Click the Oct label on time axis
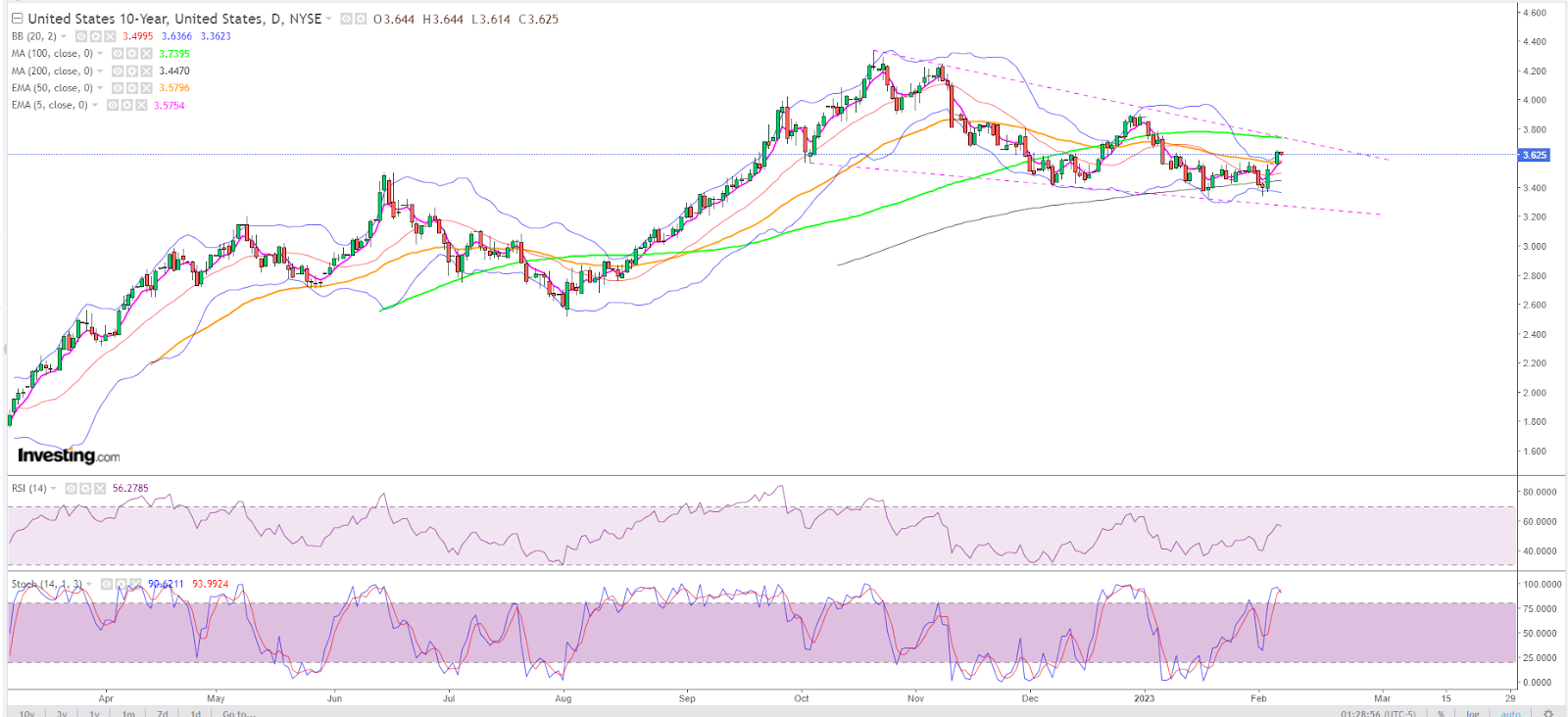The height and width of the screenshot is (717, 1568). pos(802,698)
